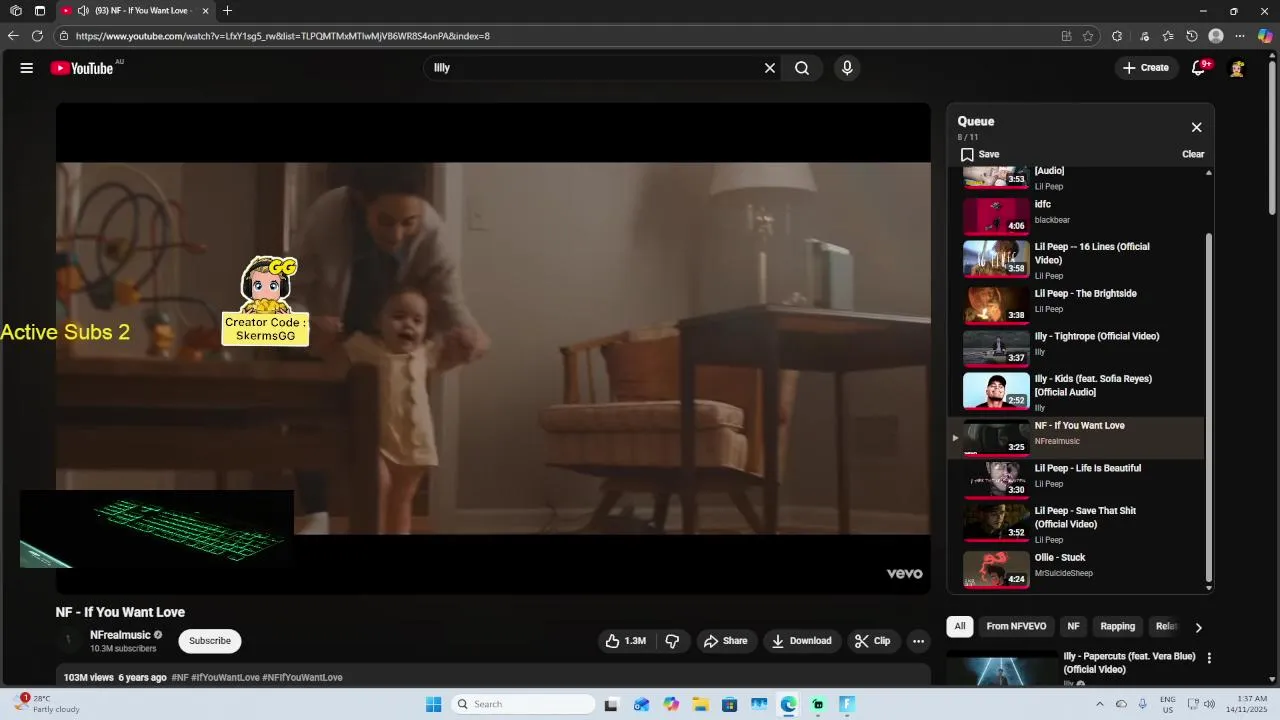This screenshot has height=720, width=1280.
Task: Open File Explorer from the taskbar
Action: tap(700, 704)
